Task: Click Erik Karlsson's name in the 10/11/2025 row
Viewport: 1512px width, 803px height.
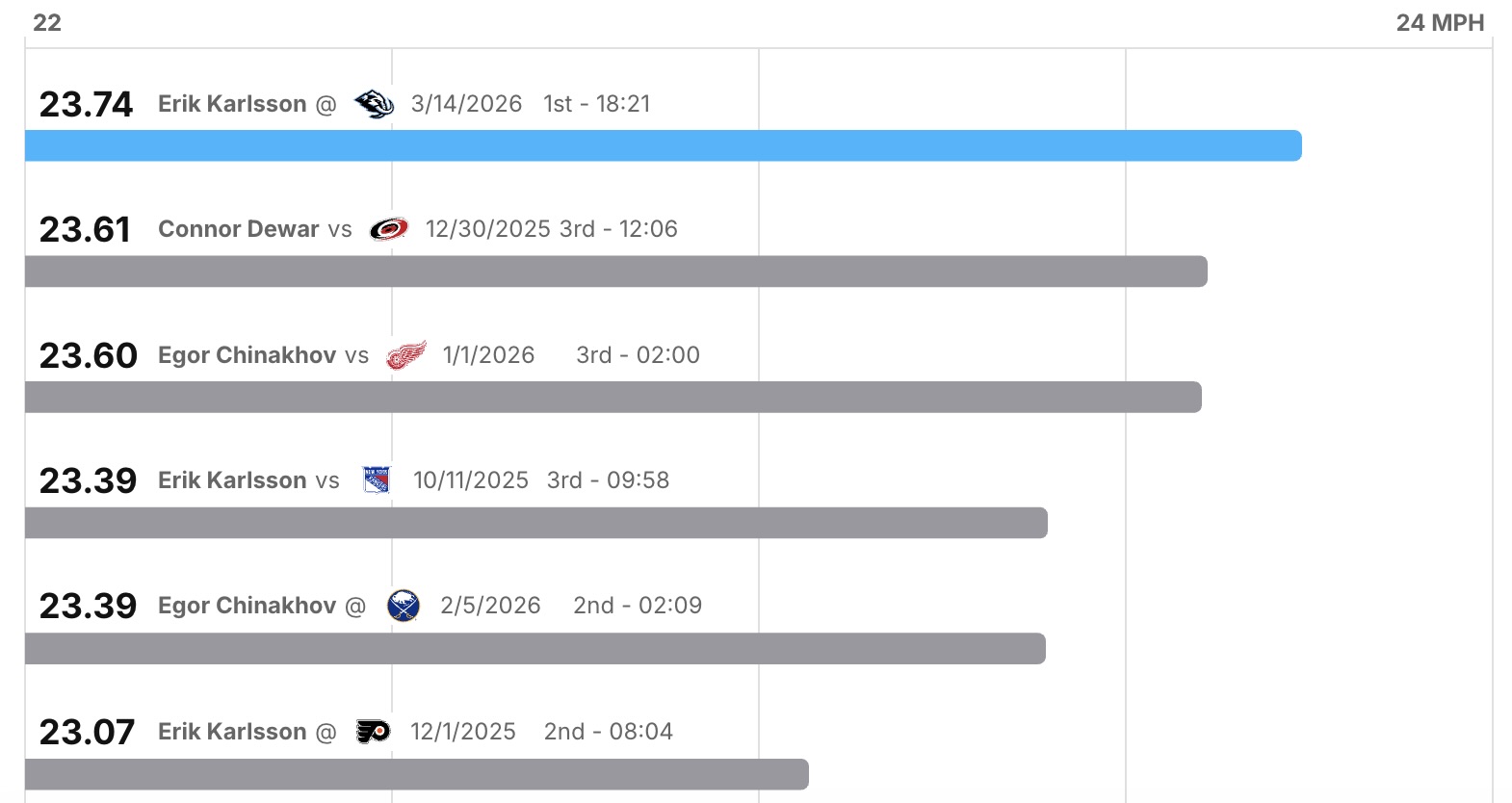Action: coord(232,480)
